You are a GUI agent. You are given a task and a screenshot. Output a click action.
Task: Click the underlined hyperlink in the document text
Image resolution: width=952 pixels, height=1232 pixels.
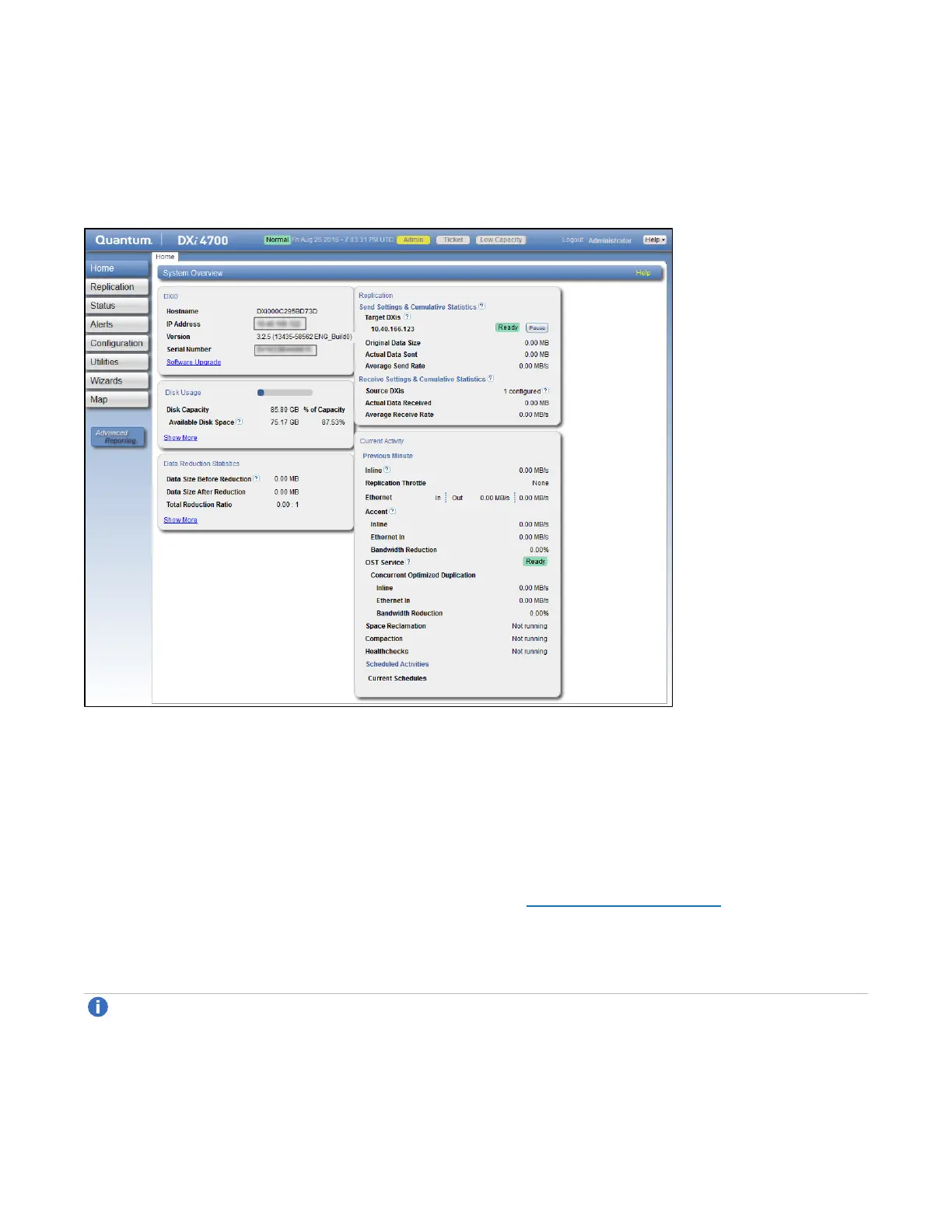624,905
